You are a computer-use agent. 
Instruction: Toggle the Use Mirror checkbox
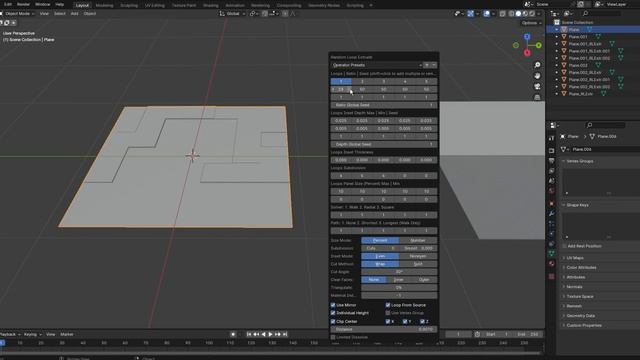point(333,305)
